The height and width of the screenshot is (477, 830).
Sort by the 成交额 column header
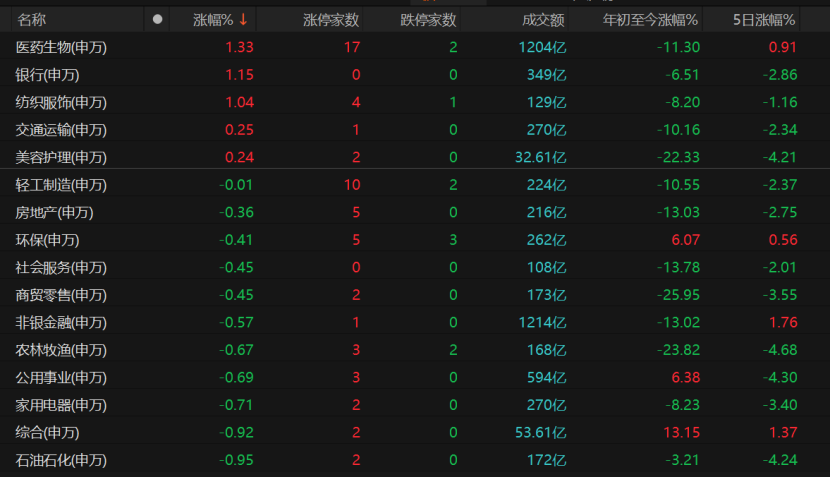tap(543, 20)
